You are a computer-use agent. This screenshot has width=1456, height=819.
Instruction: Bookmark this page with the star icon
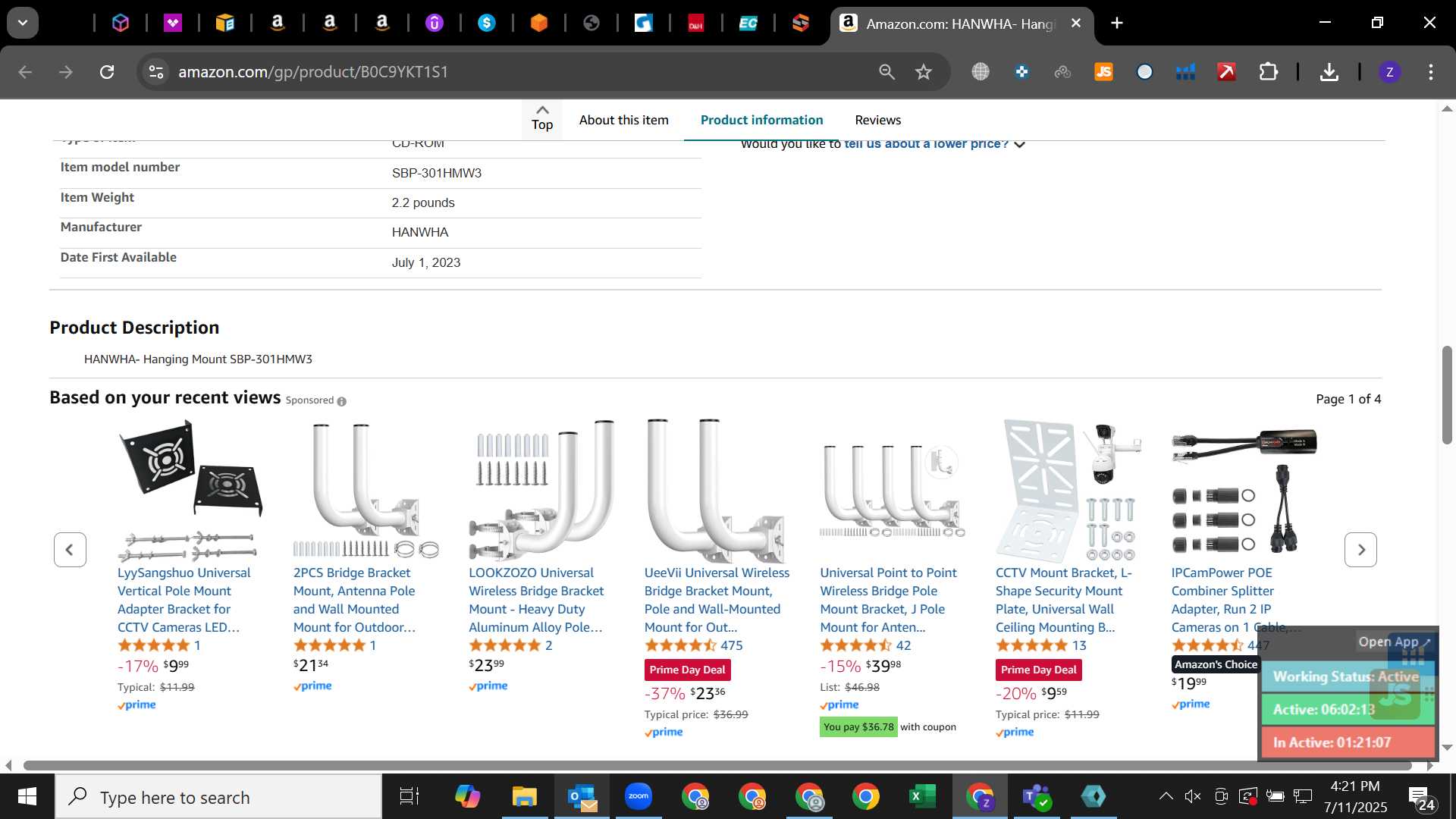[923, 72]
